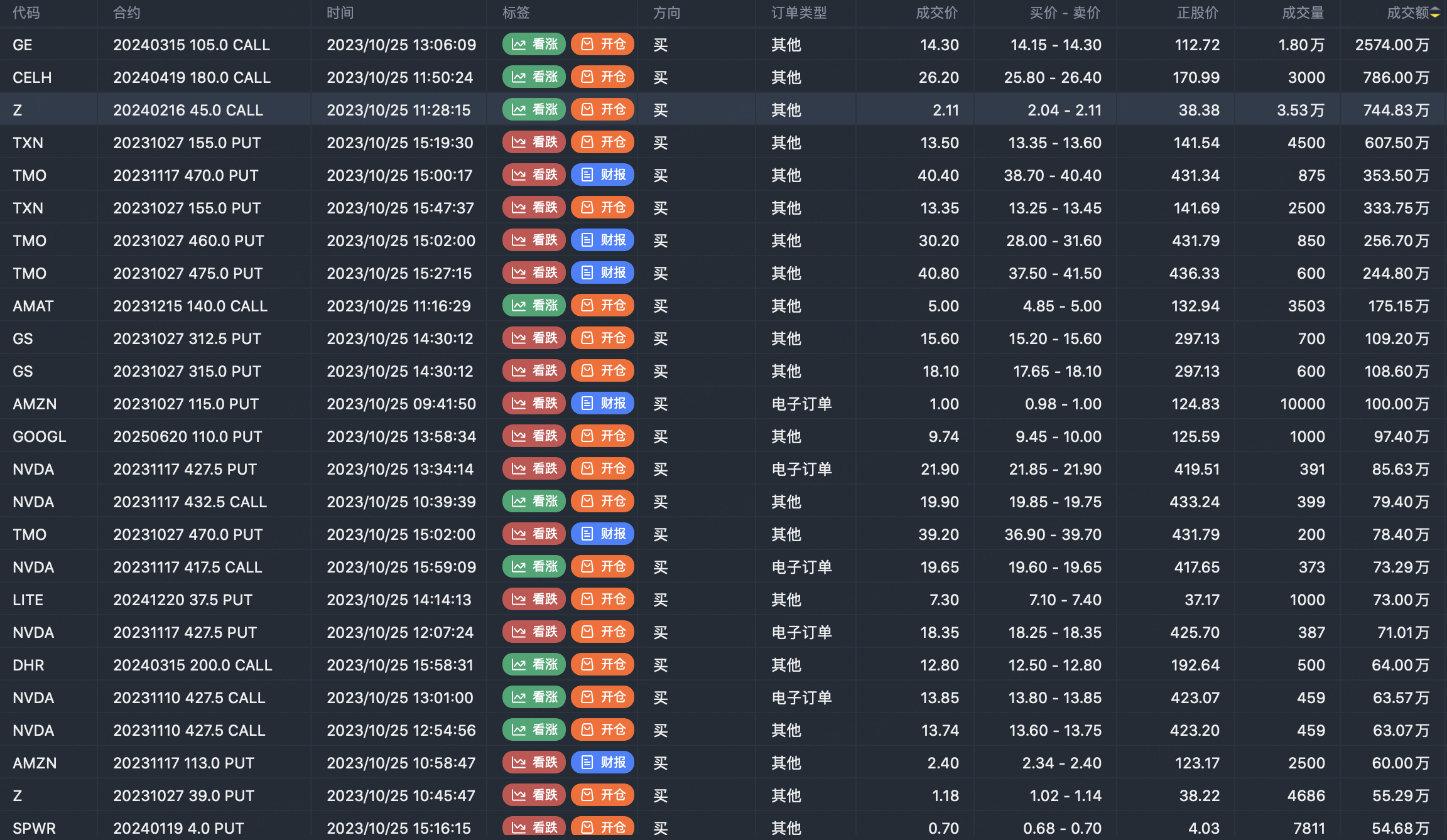Click the 看涨 tag in the DHR row
This screenshot has height=840, width=1447.
coord(534,665)
